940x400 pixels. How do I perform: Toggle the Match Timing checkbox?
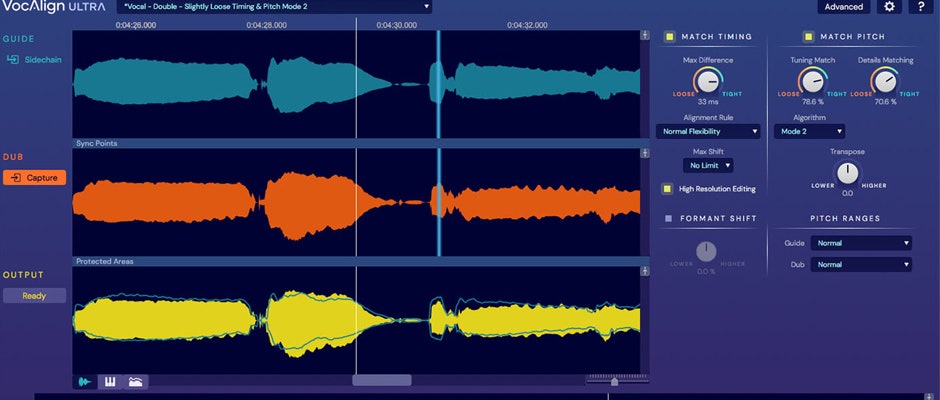(x=669, y=37)
